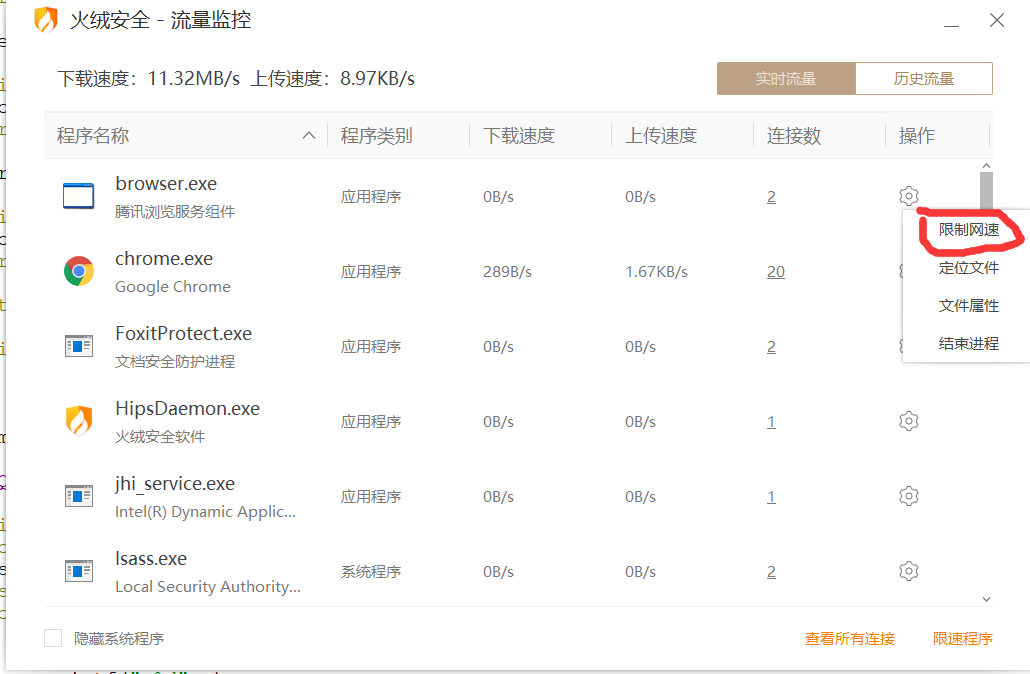Screen dimensions: 1030x674
Task: Click the FoxitProtect.exe program icon
Action: coord(78,345)
